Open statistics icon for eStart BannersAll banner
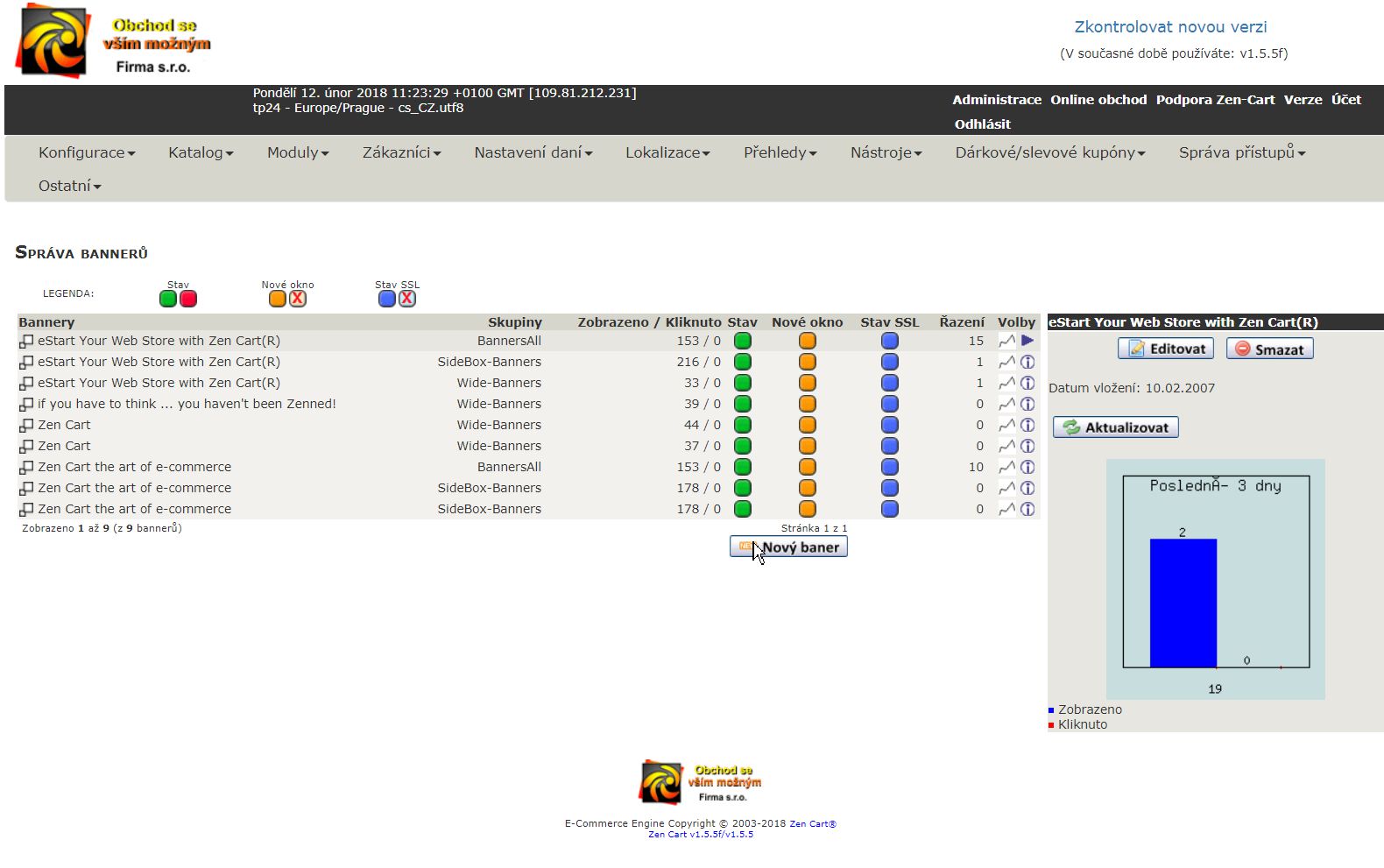Viewport: 1384px width, 868px height. coord(1006,341)
